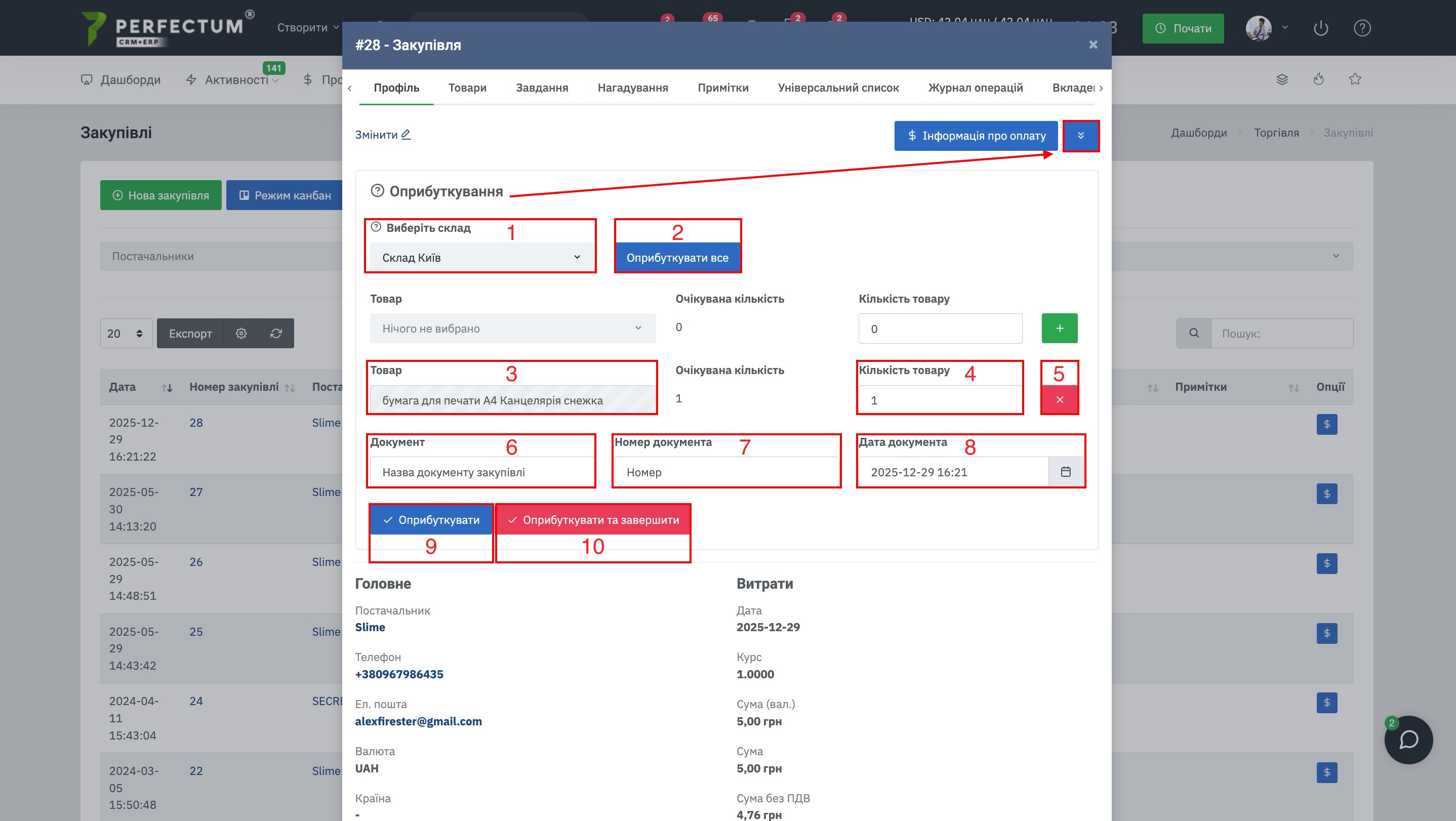
Task: Refresh the purchases table
Action: click(276, 334)
